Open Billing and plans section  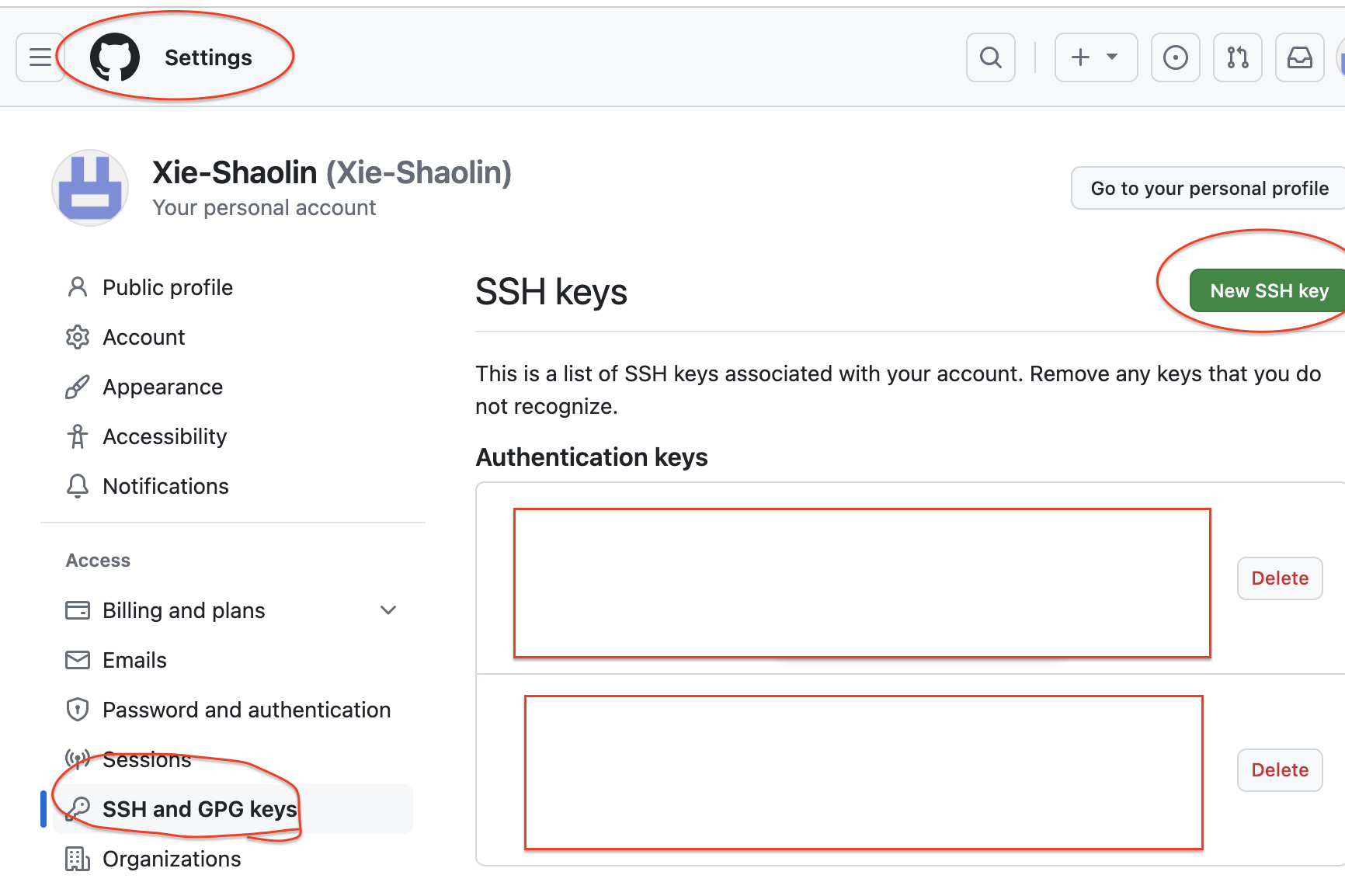click(183, 610)
